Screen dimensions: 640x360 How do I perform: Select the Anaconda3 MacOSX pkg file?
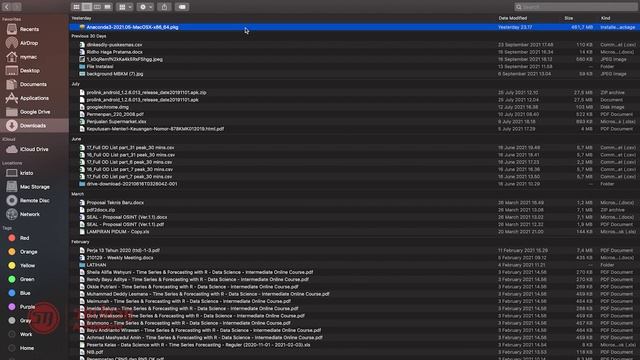point(354,27)
